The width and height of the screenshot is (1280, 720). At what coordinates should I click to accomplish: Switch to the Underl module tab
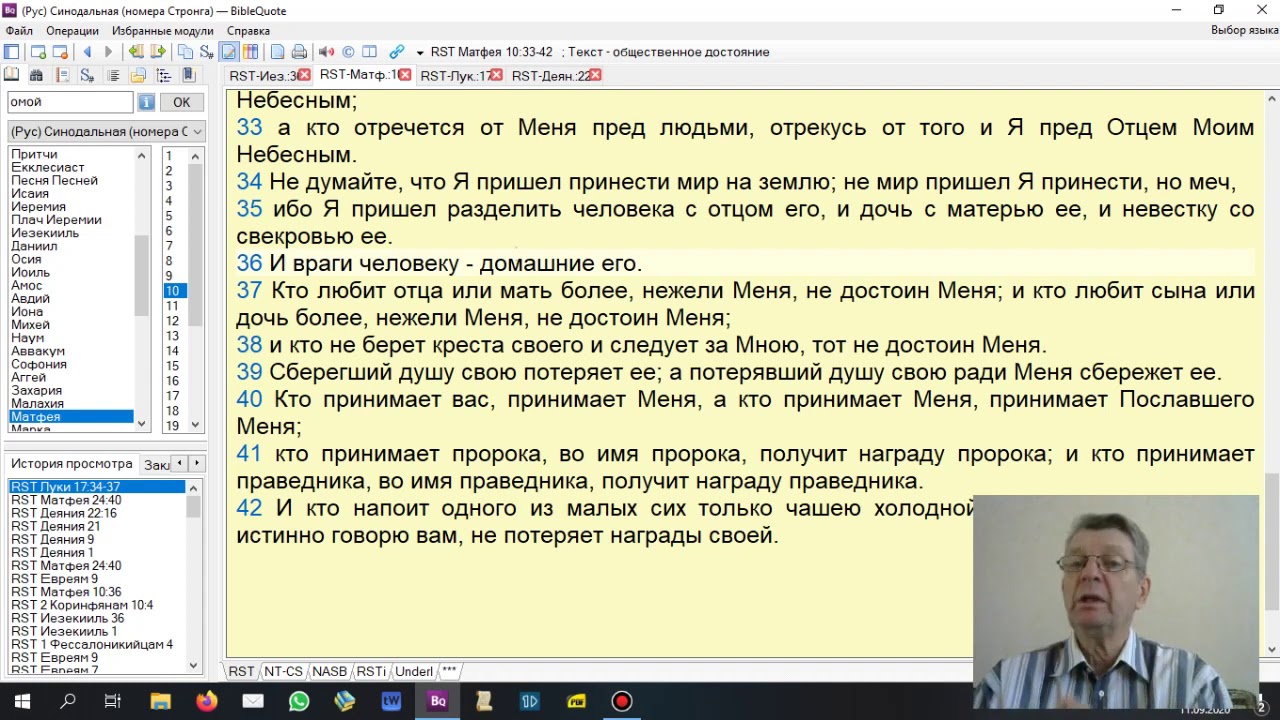(x=414, y=672)
